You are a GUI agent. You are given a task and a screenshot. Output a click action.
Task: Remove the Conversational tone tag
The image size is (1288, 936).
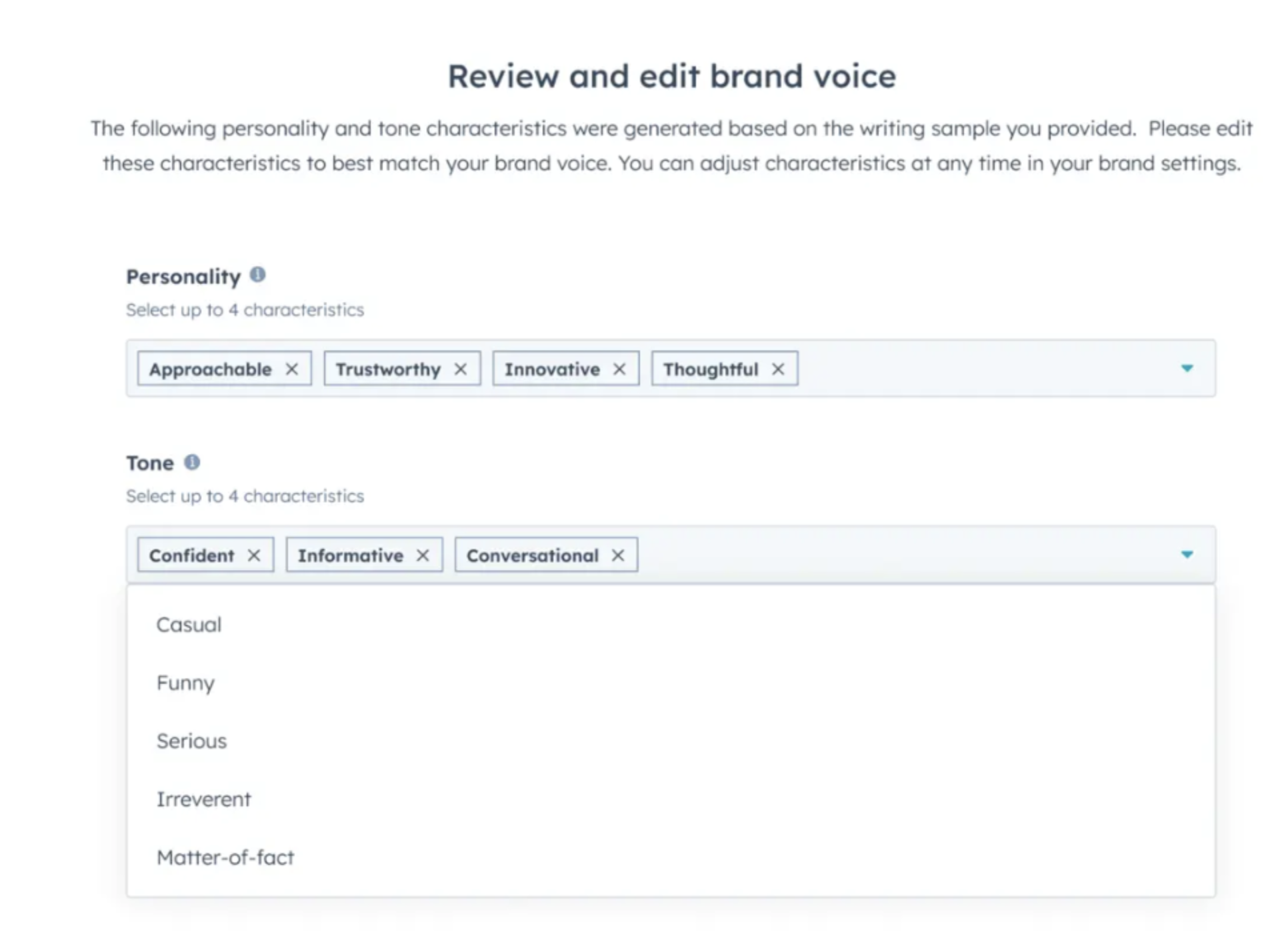tap(618, 555)
